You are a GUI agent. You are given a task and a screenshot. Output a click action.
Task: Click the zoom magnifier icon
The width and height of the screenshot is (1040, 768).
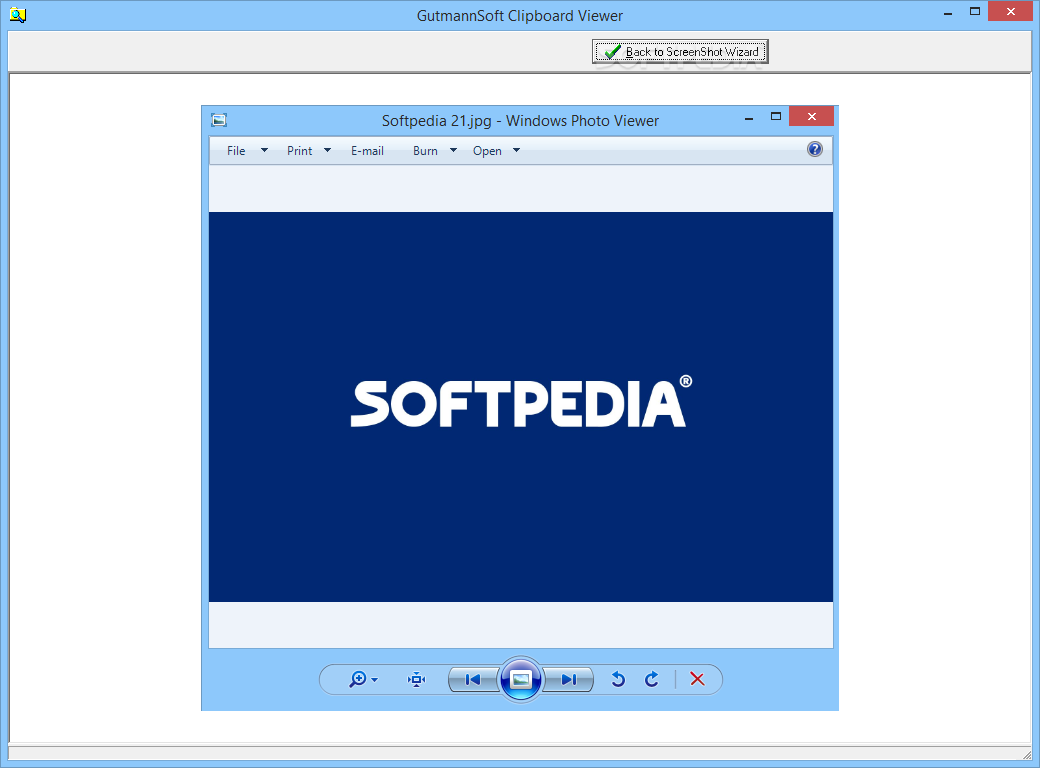[358, 679]
